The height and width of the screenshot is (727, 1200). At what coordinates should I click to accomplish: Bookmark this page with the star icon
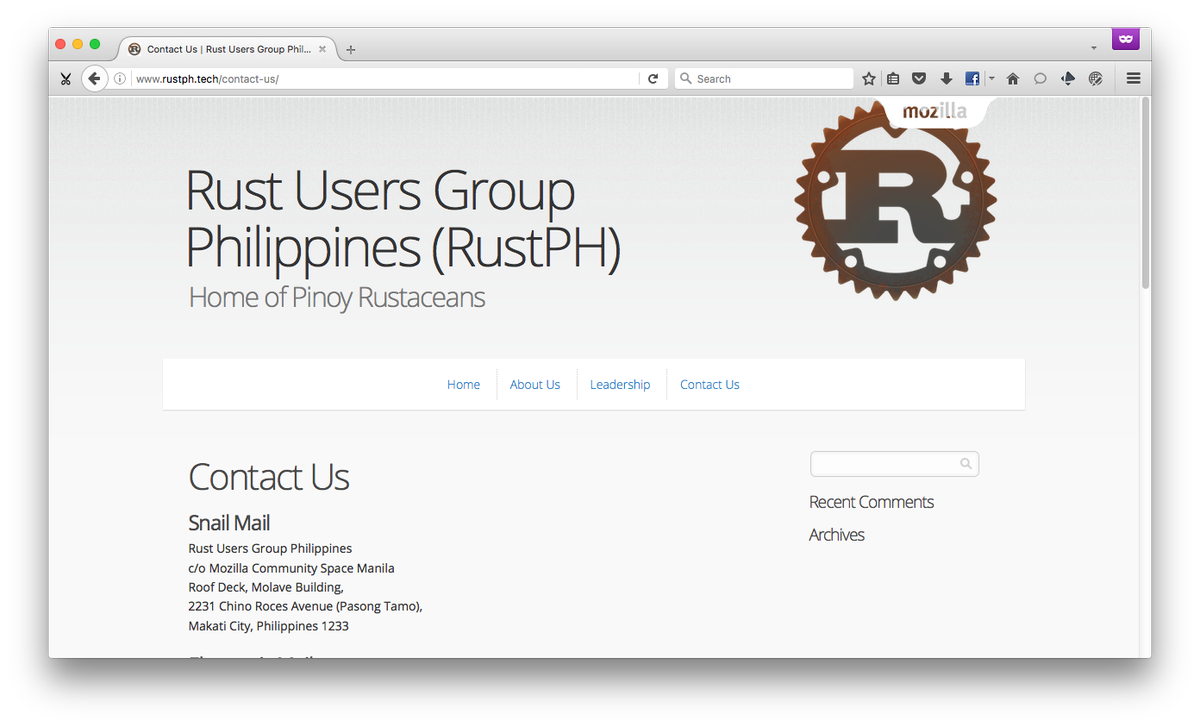(868, 78)
